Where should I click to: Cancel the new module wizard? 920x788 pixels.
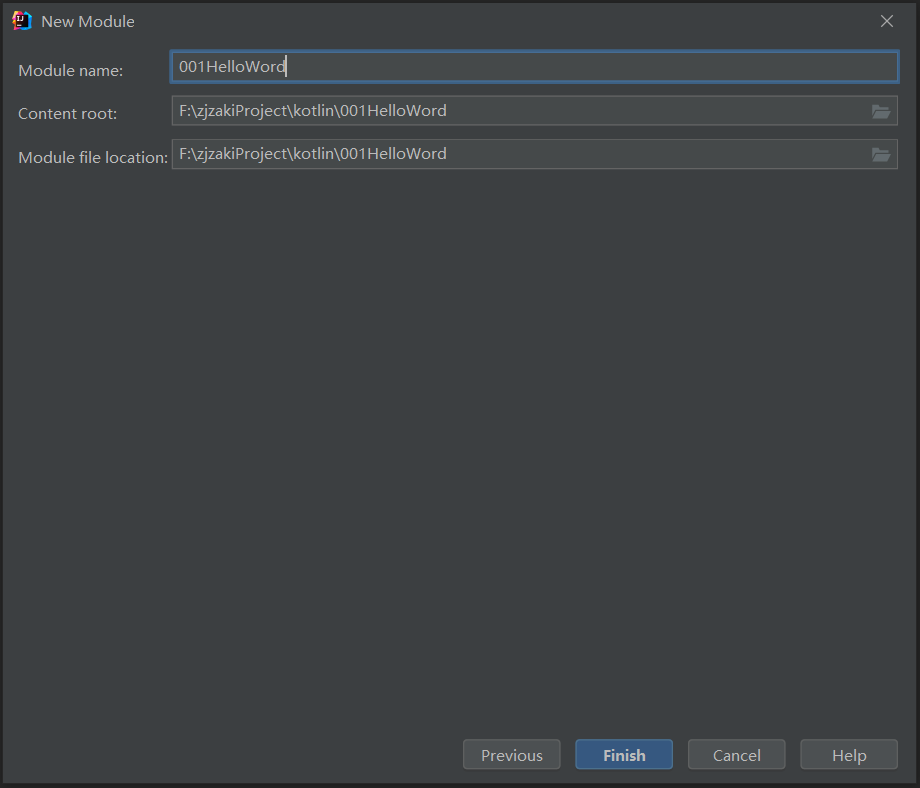(x=736, y=755)
